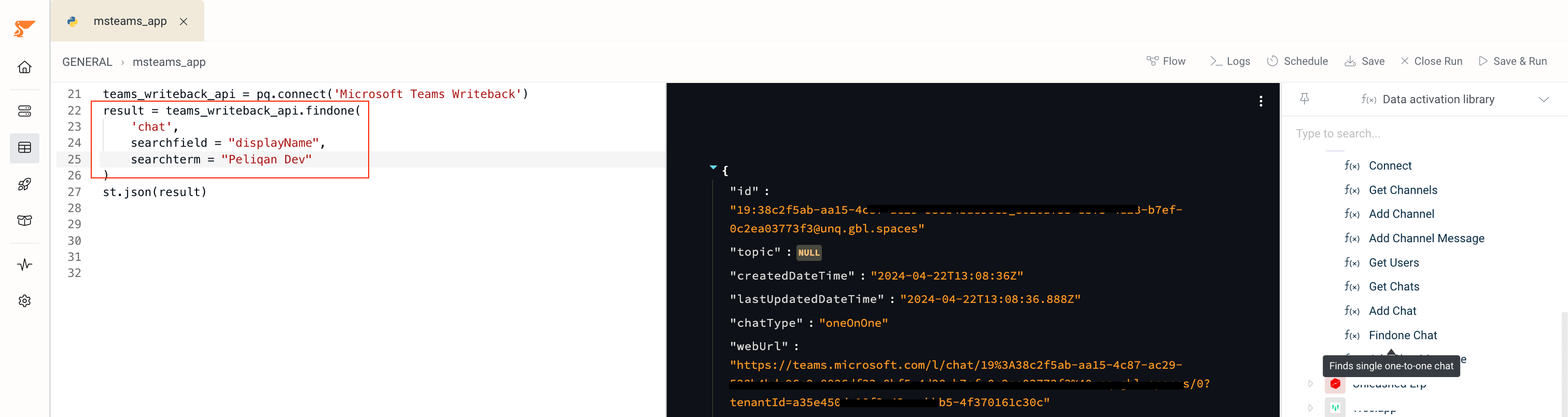Screen dimensions: 1568x417
Task: Select the Add Channel function
Action: [1401, 214]
